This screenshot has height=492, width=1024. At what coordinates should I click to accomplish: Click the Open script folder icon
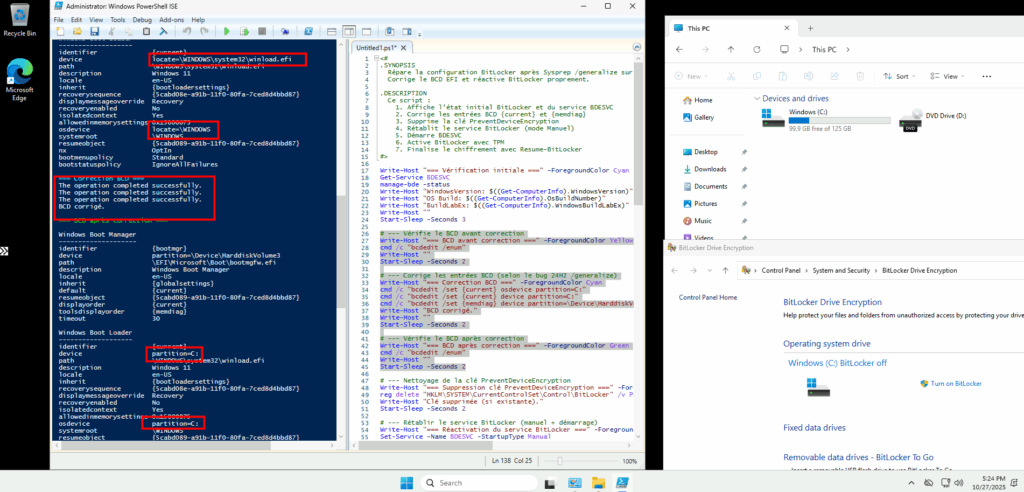(x=76, y=32)
